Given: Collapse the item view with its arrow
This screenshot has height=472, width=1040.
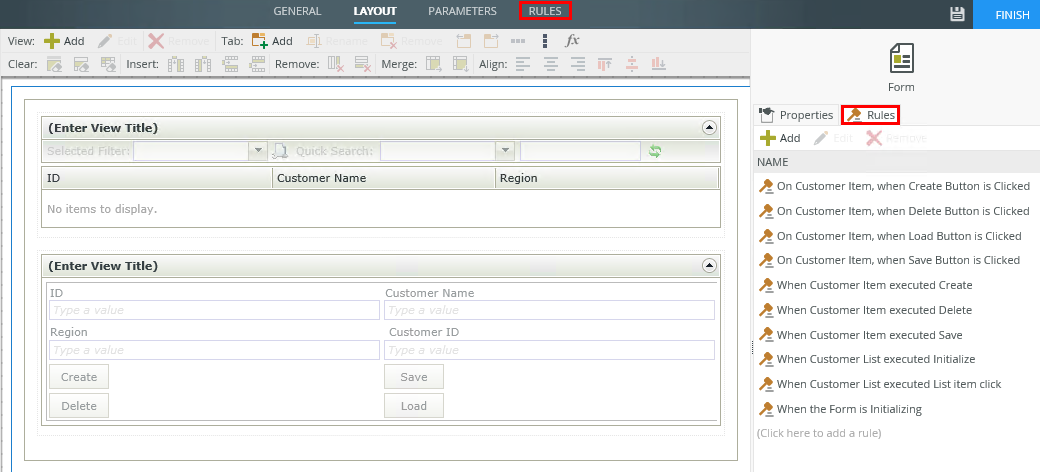Looking at the screenshot, I should point(709,266).
